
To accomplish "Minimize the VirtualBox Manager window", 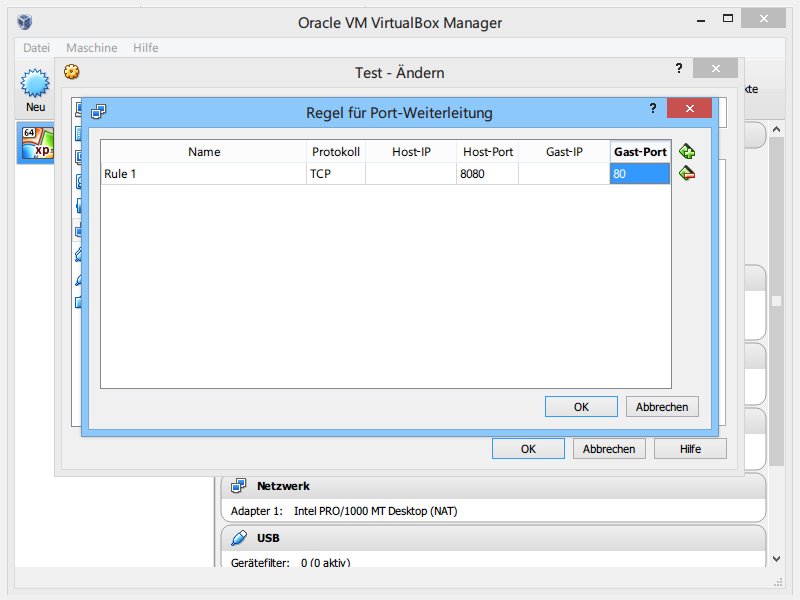I will click(x=701, y=20).
